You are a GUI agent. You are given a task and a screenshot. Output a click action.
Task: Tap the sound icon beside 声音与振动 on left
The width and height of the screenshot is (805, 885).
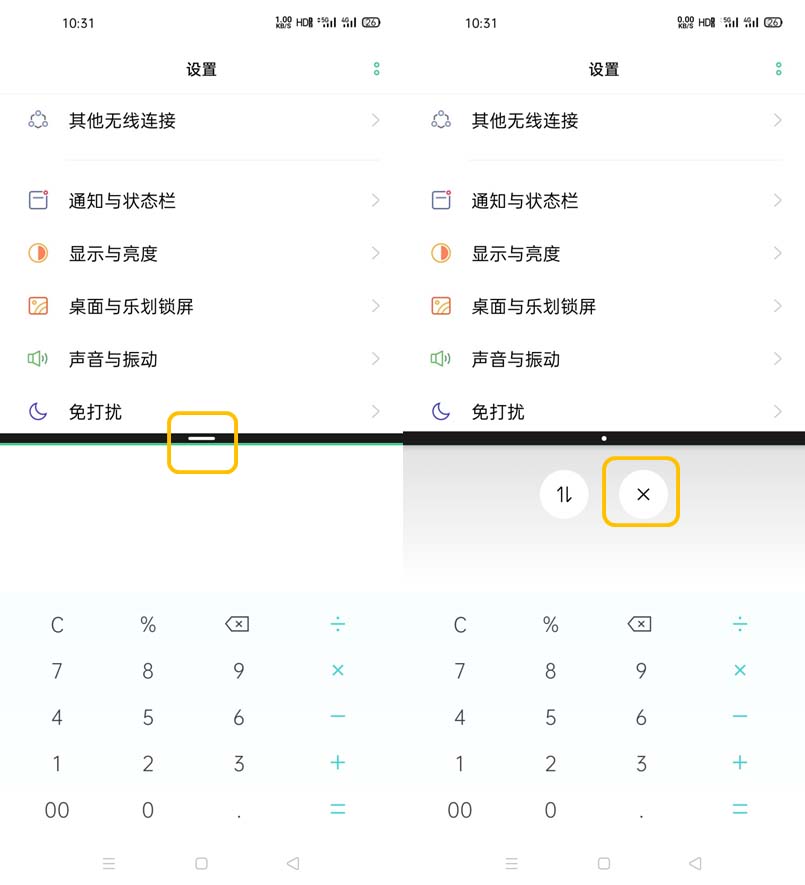[38, 358]
